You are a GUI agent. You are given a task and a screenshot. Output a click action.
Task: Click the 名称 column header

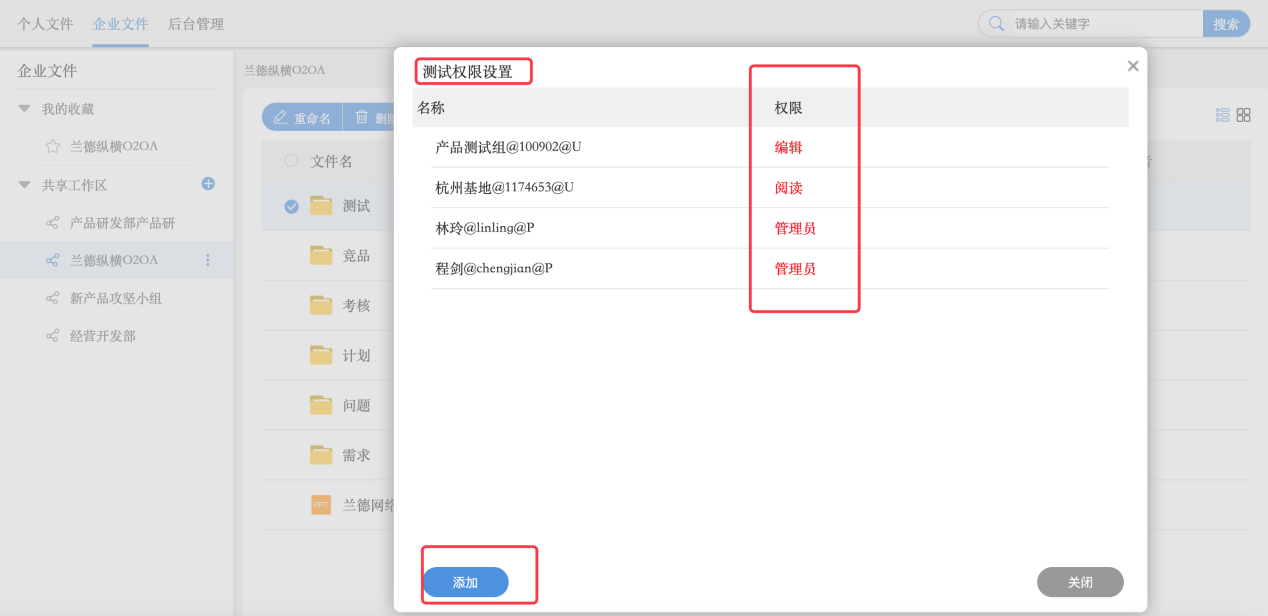coord(431,107)
